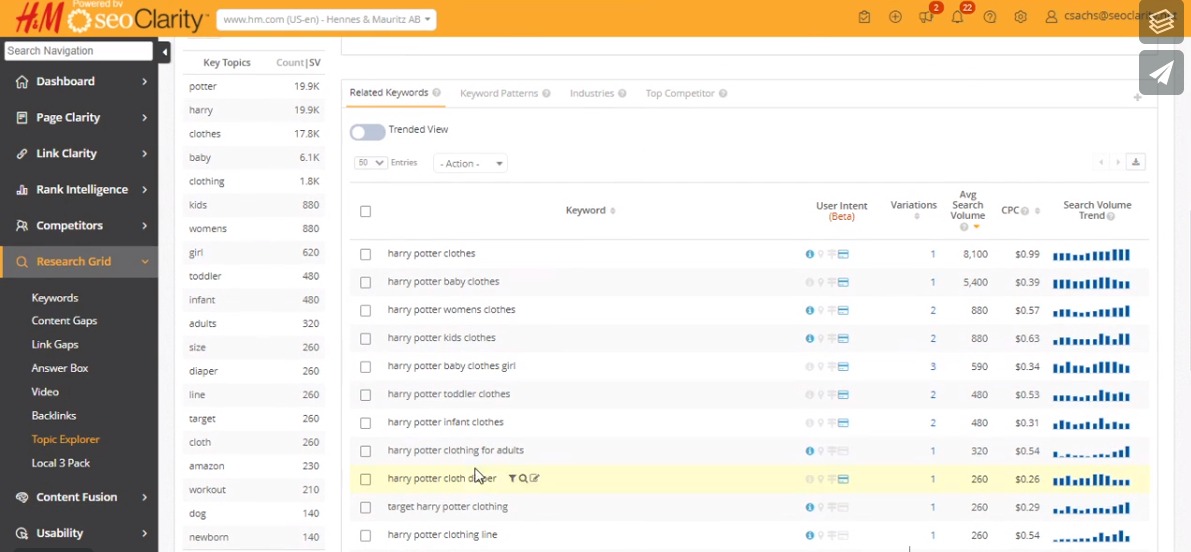
Task: Click filter icon on harry potter cloth diaper row
Action: point(512,478)
